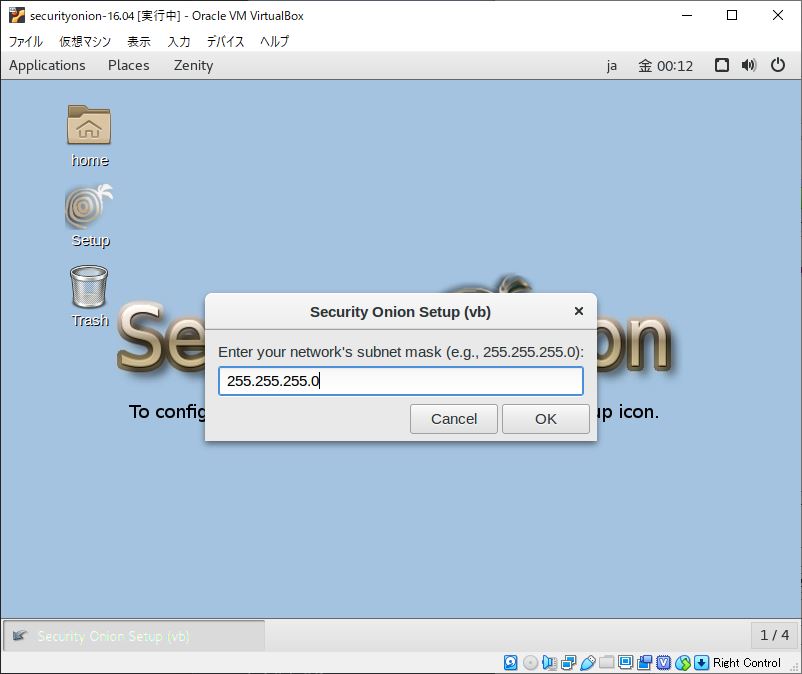Minimize the VirtualBox window

pos(687,15)
